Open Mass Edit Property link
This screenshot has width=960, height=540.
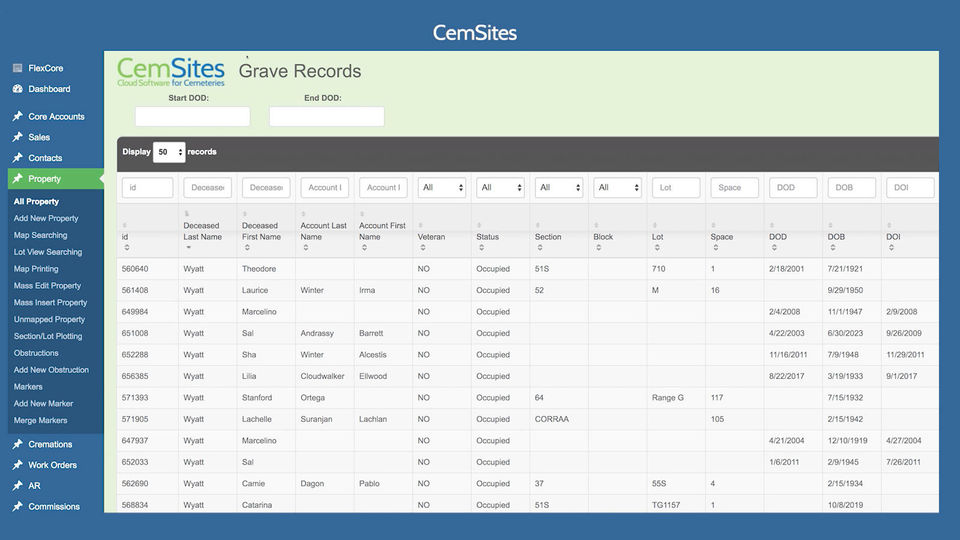point(47,285)
